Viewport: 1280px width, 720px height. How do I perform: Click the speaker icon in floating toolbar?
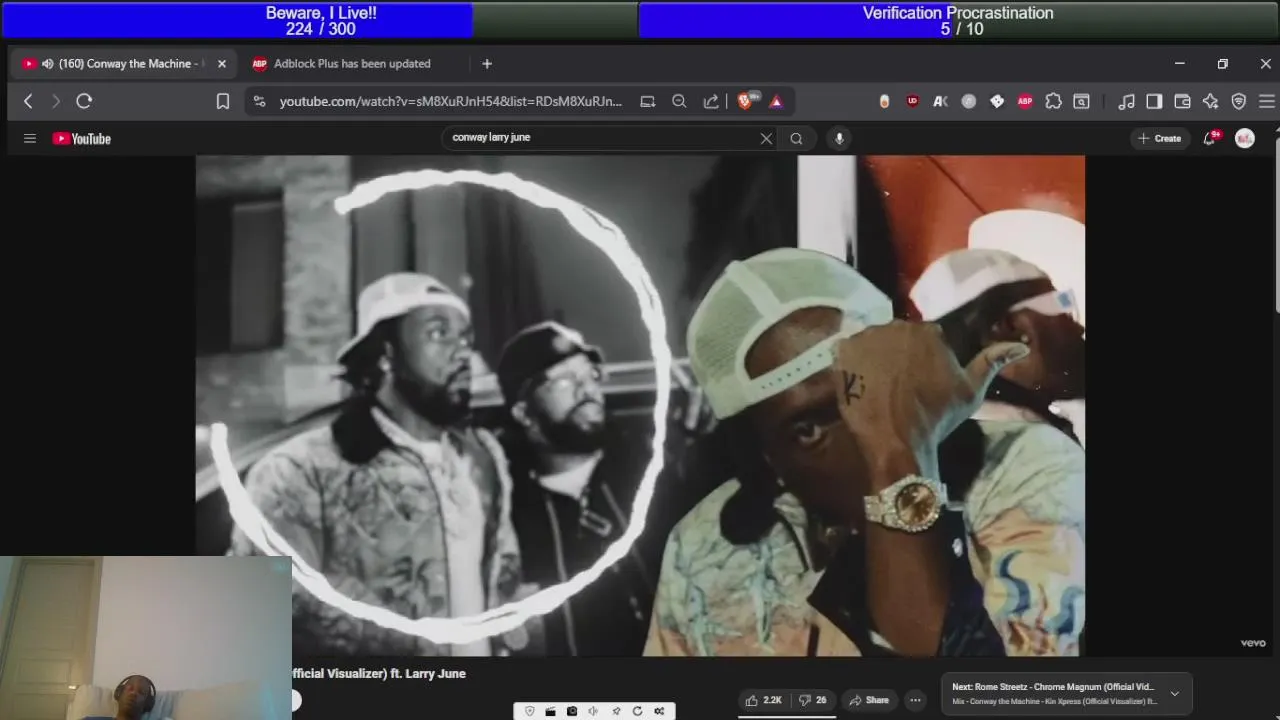(x=593, y=711)
